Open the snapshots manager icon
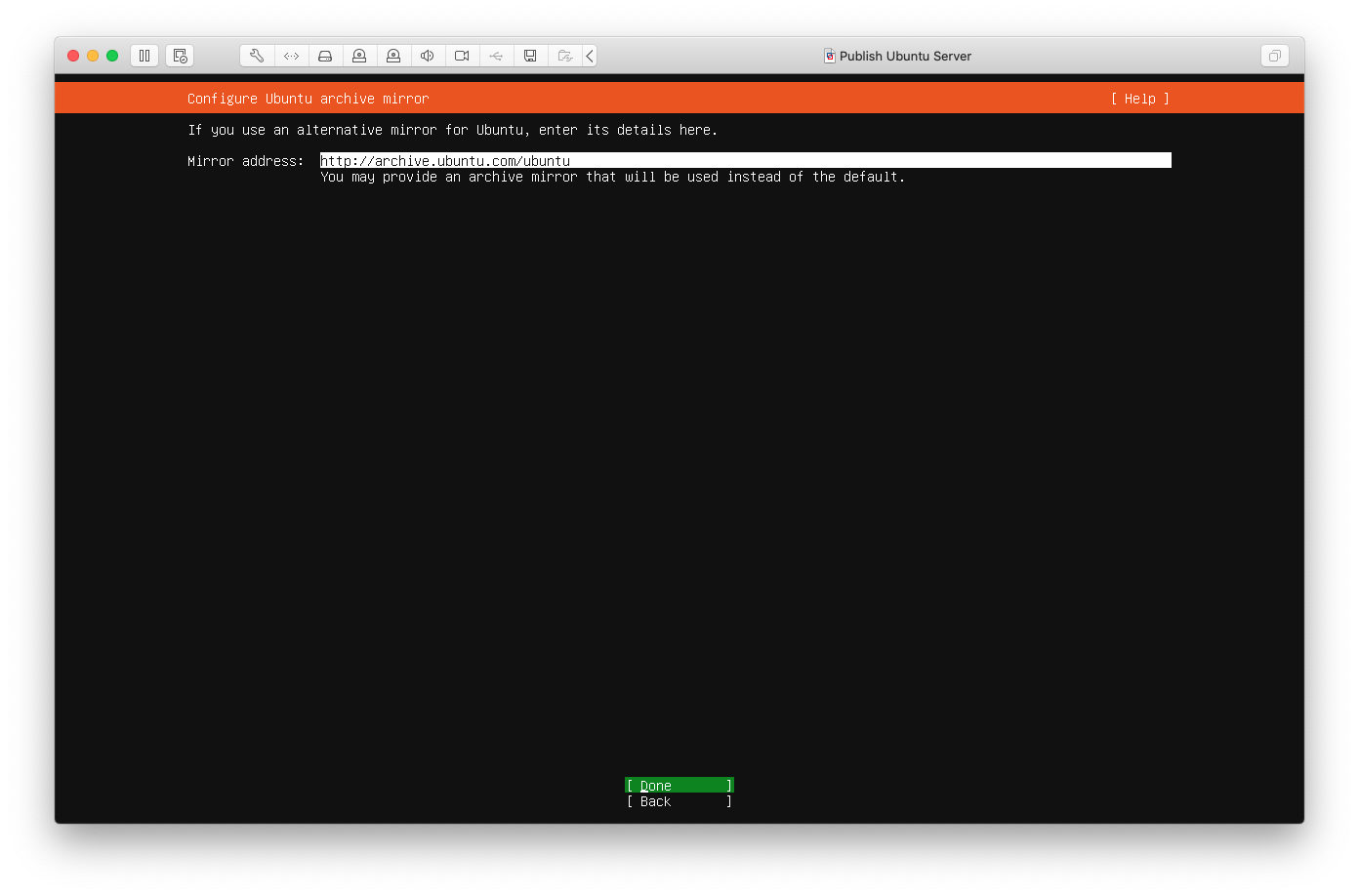This screenshot has height=896, width=1359. (180, 56)
